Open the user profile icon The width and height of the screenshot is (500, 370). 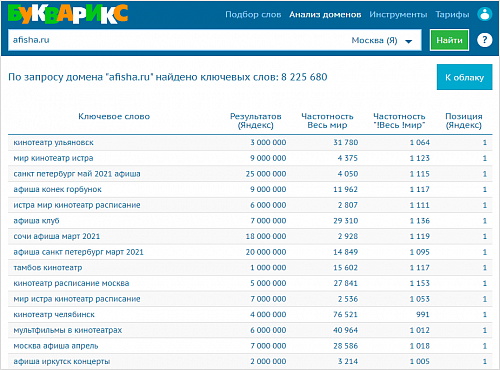coord(485,14)
